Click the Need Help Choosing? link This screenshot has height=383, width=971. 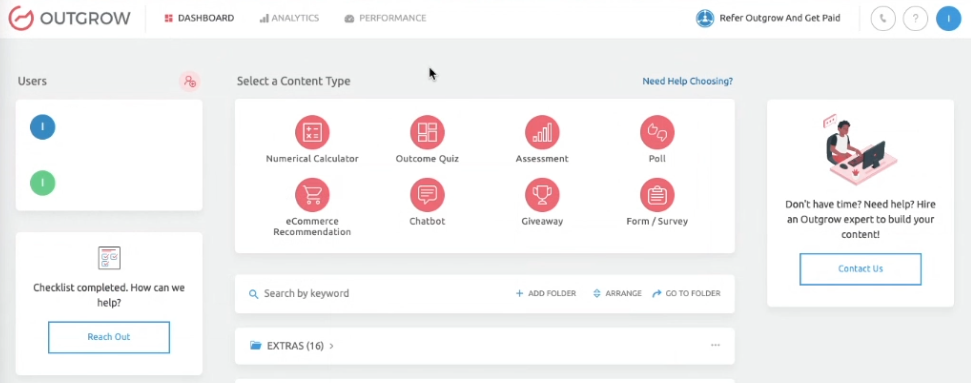(687, 81)
